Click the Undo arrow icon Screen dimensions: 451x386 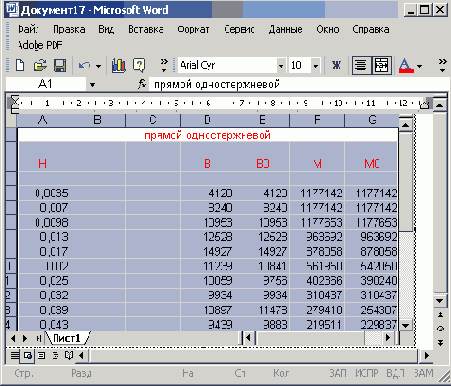[84, 65]
